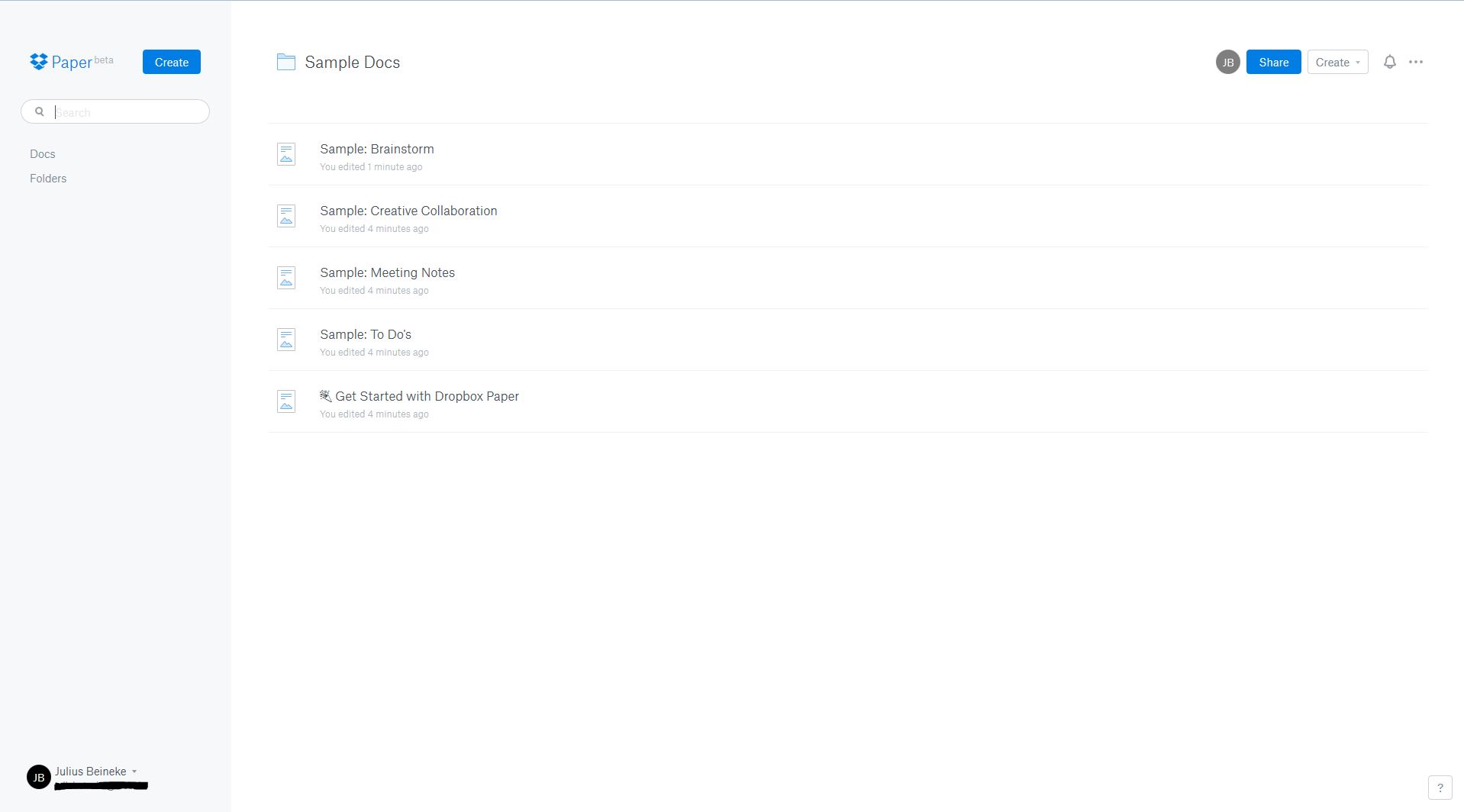Open the Sample: Meeting Notes document
Screen dimensions: 1464x812
coord(387,272)
